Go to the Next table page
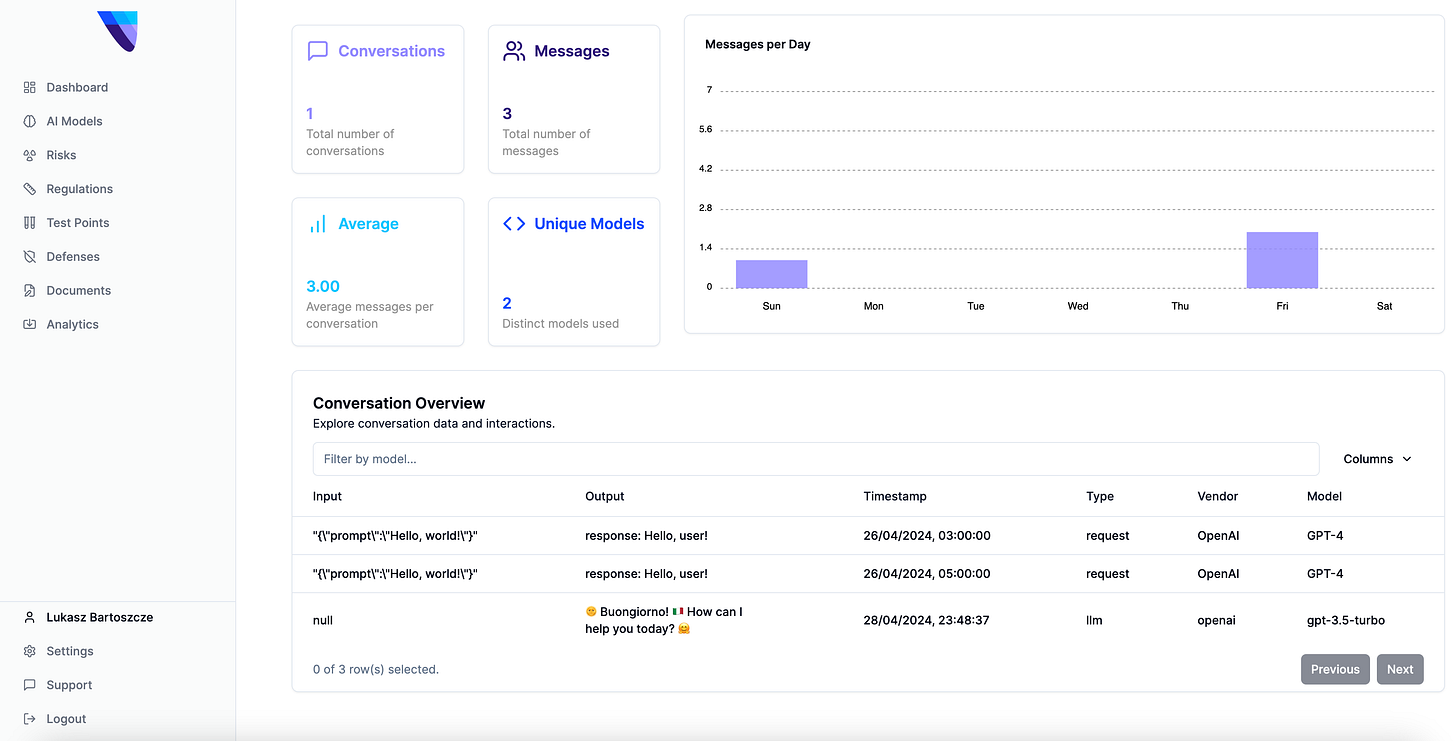Image resolution: width=1456 pixels, height=741 pixels. coord(1400,669)
